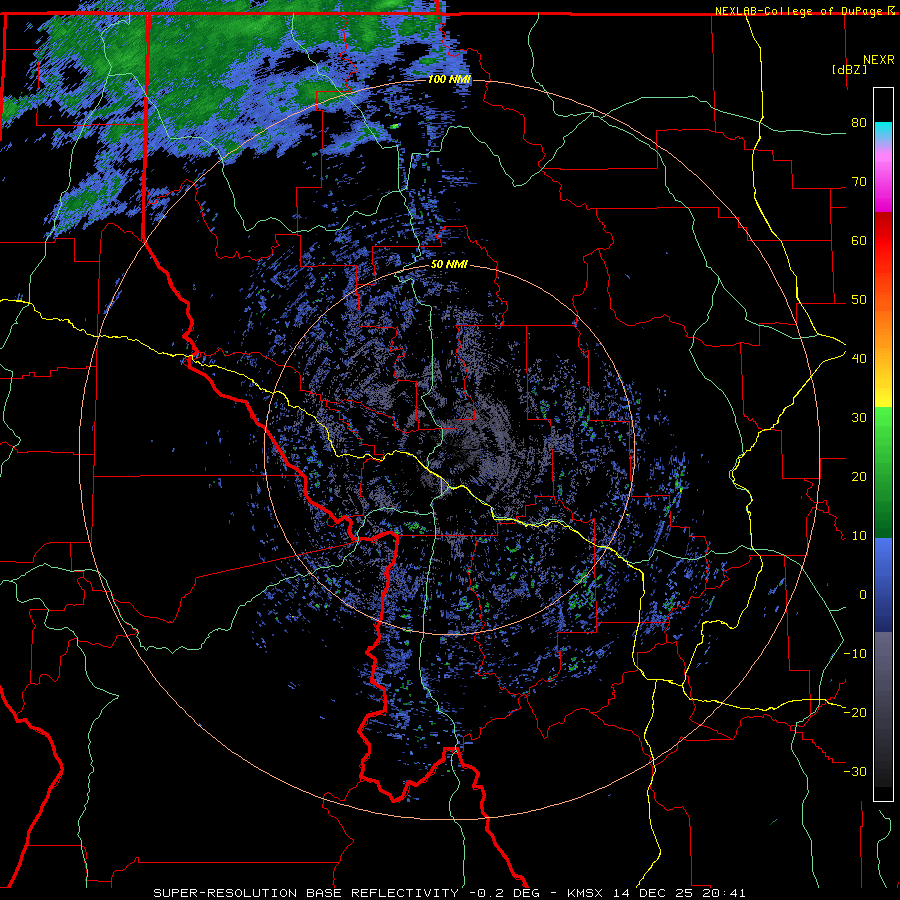Click the -20 value on the dBZ scale

[855, 713]
